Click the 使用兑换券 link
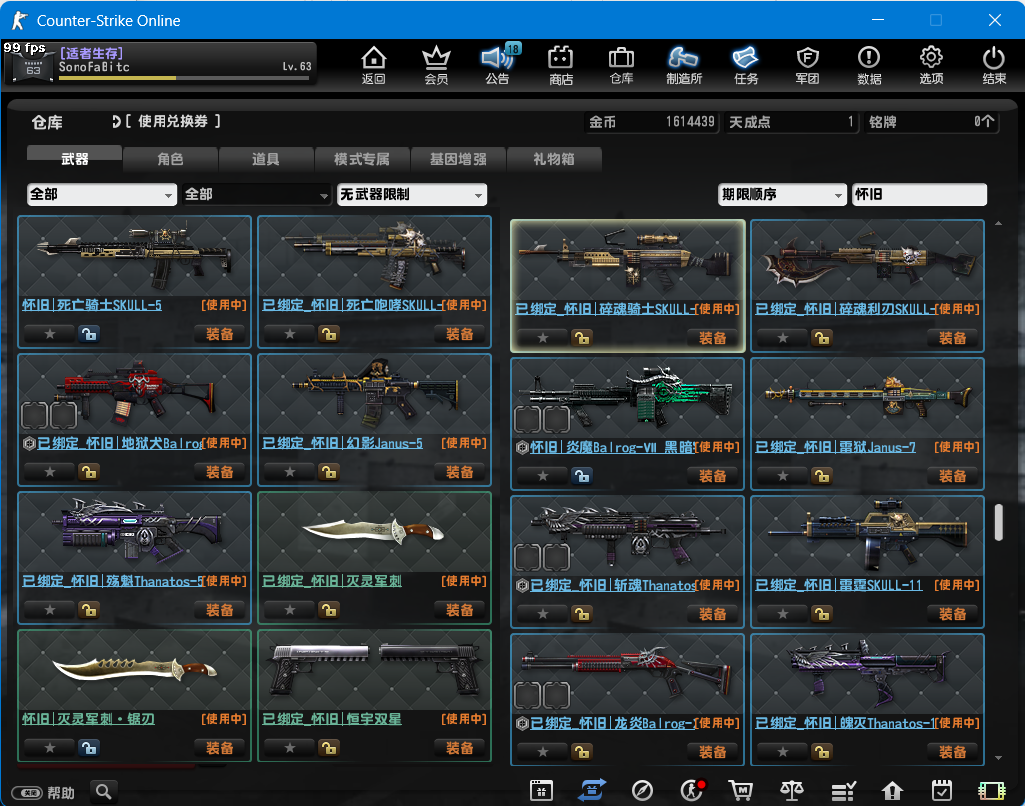Image resolution: width=1025 pixels, height=806 pixels. click(x=172, y=121)
